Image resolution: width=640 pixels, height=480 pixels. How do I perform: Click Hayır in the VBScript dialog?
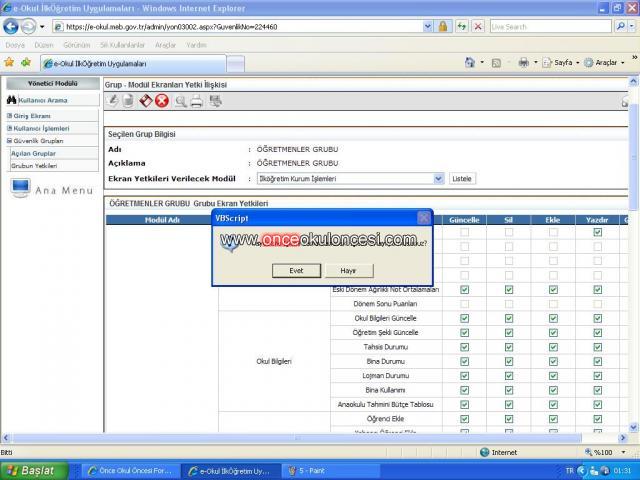click(x=349, y=271)
